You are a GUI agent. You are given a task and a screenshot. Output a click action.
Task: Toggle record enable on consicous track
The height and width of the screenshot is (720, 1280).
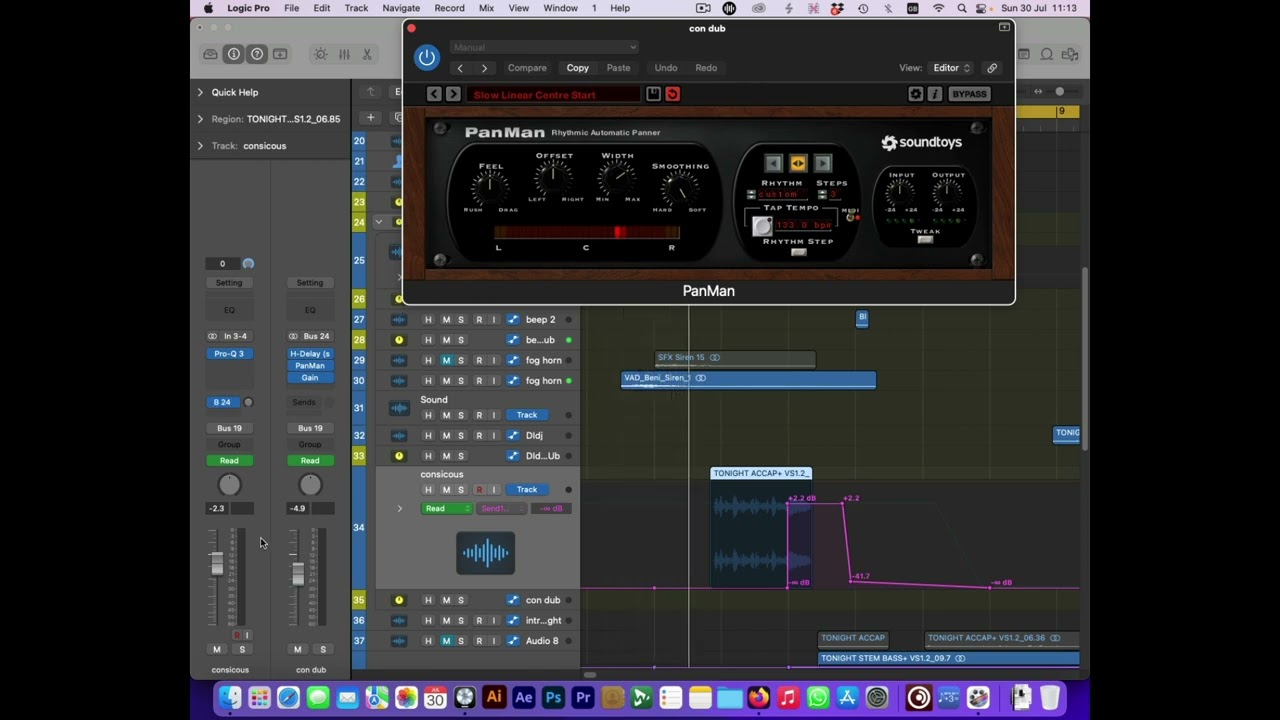(x=479, y=489)
